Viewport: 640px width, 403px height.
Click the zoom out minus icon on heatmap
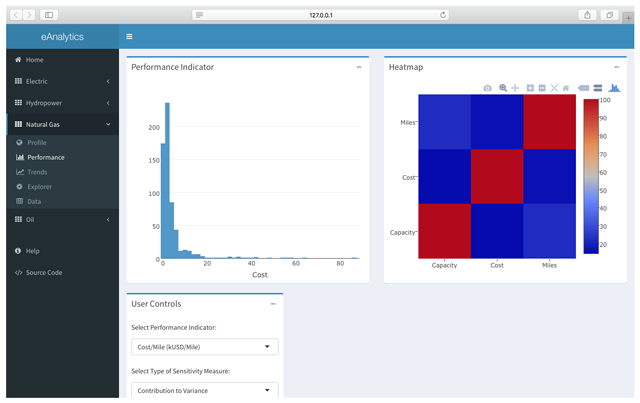(x=541, y=88)
